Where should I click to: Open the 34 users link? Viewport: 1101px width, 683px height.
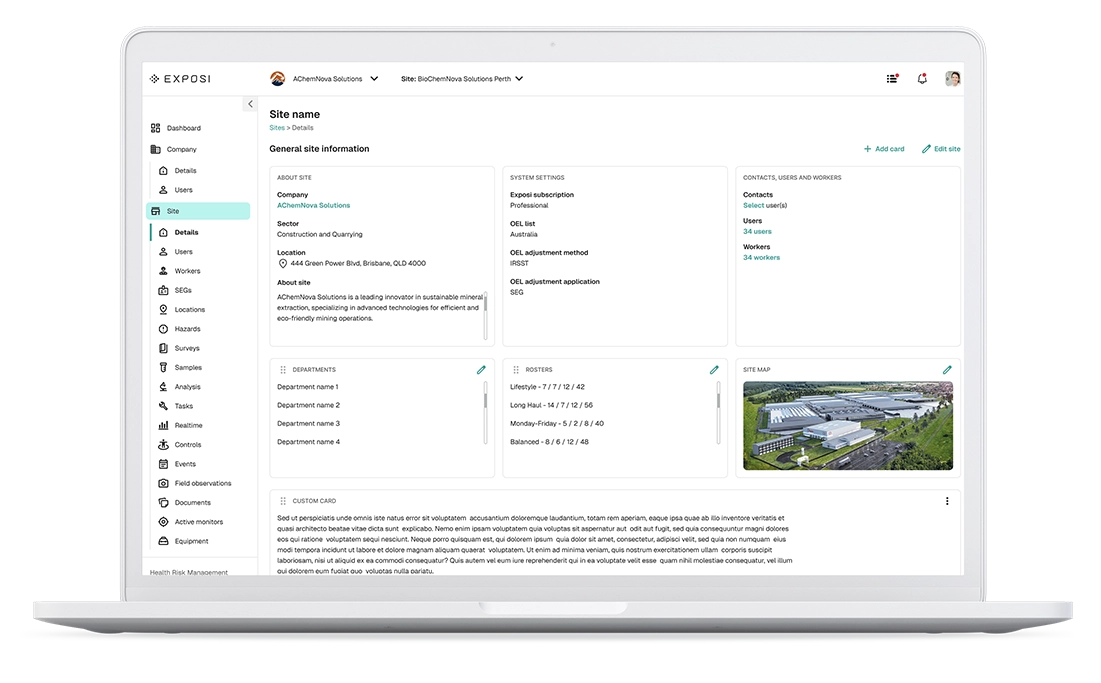pyautogui.click(x=757, y=232)
